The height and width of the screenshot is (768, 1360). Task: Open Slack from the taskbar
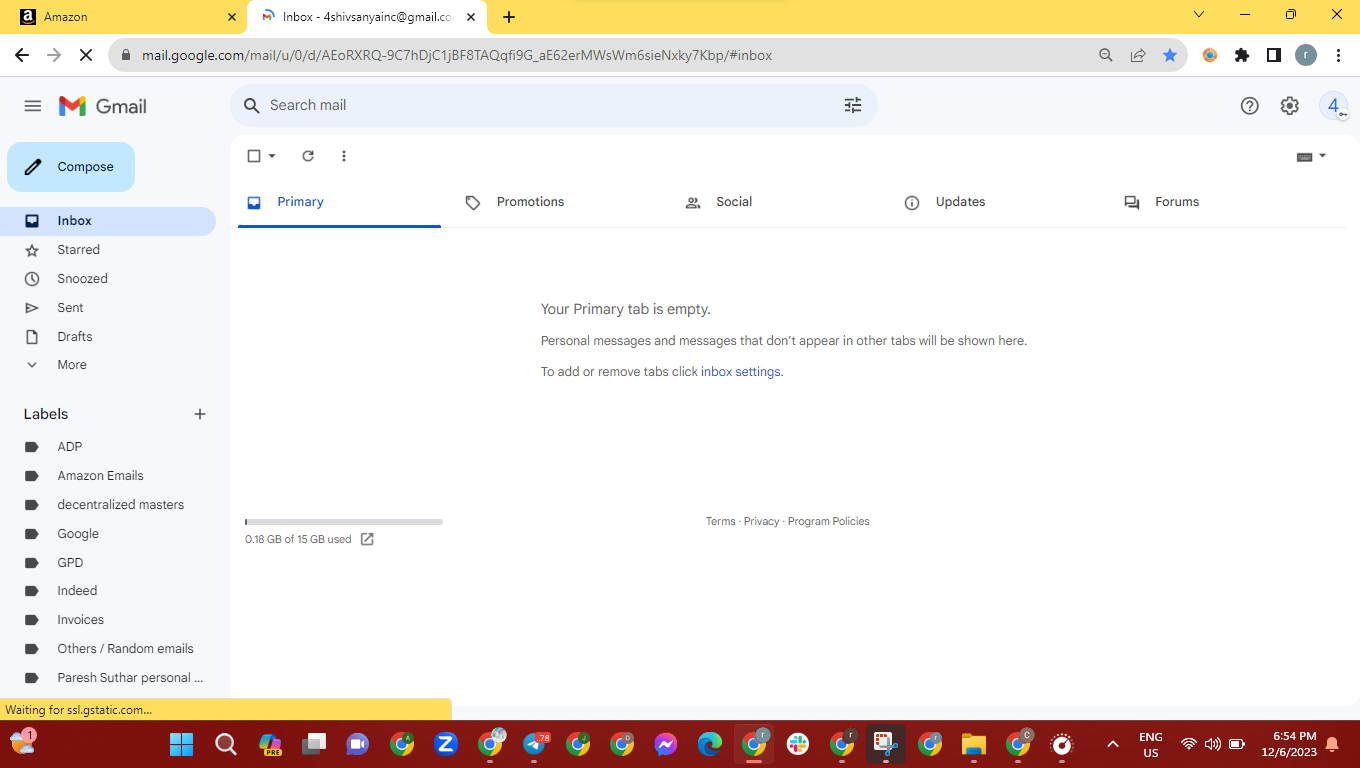(x=798, y=744)
